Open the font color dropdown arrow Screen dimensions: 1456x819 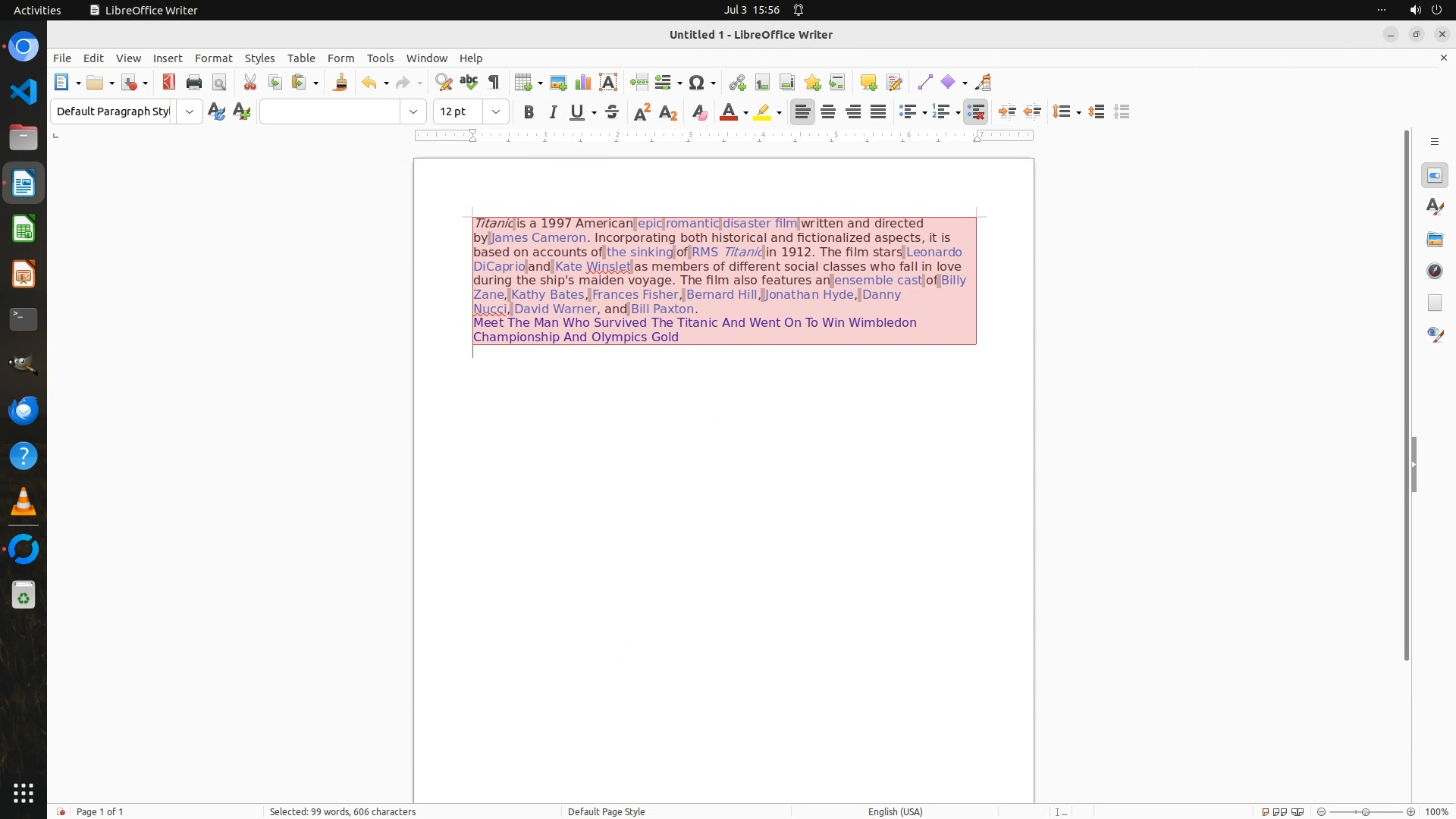(x=746, y=113)
